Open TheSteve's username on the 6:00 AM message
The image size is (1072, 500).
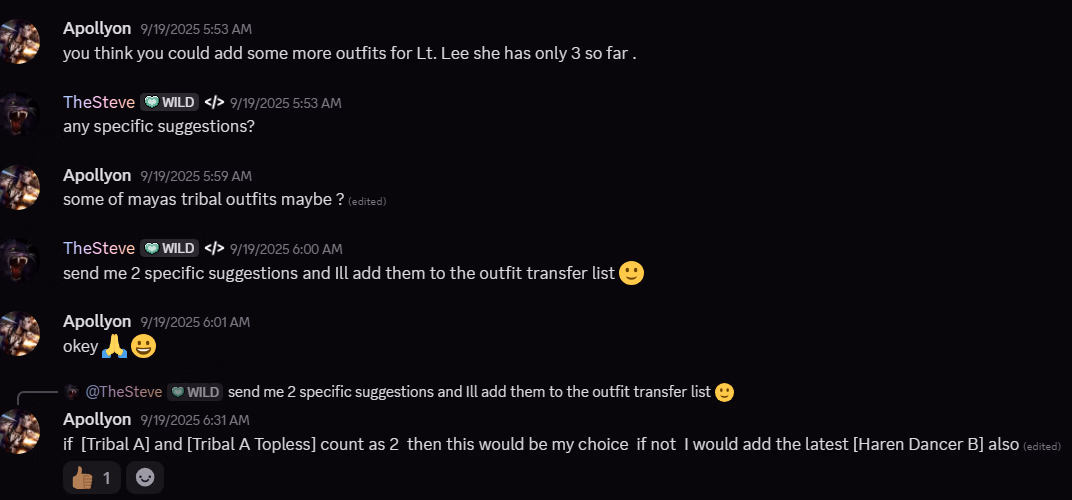(x=99, y=248)
